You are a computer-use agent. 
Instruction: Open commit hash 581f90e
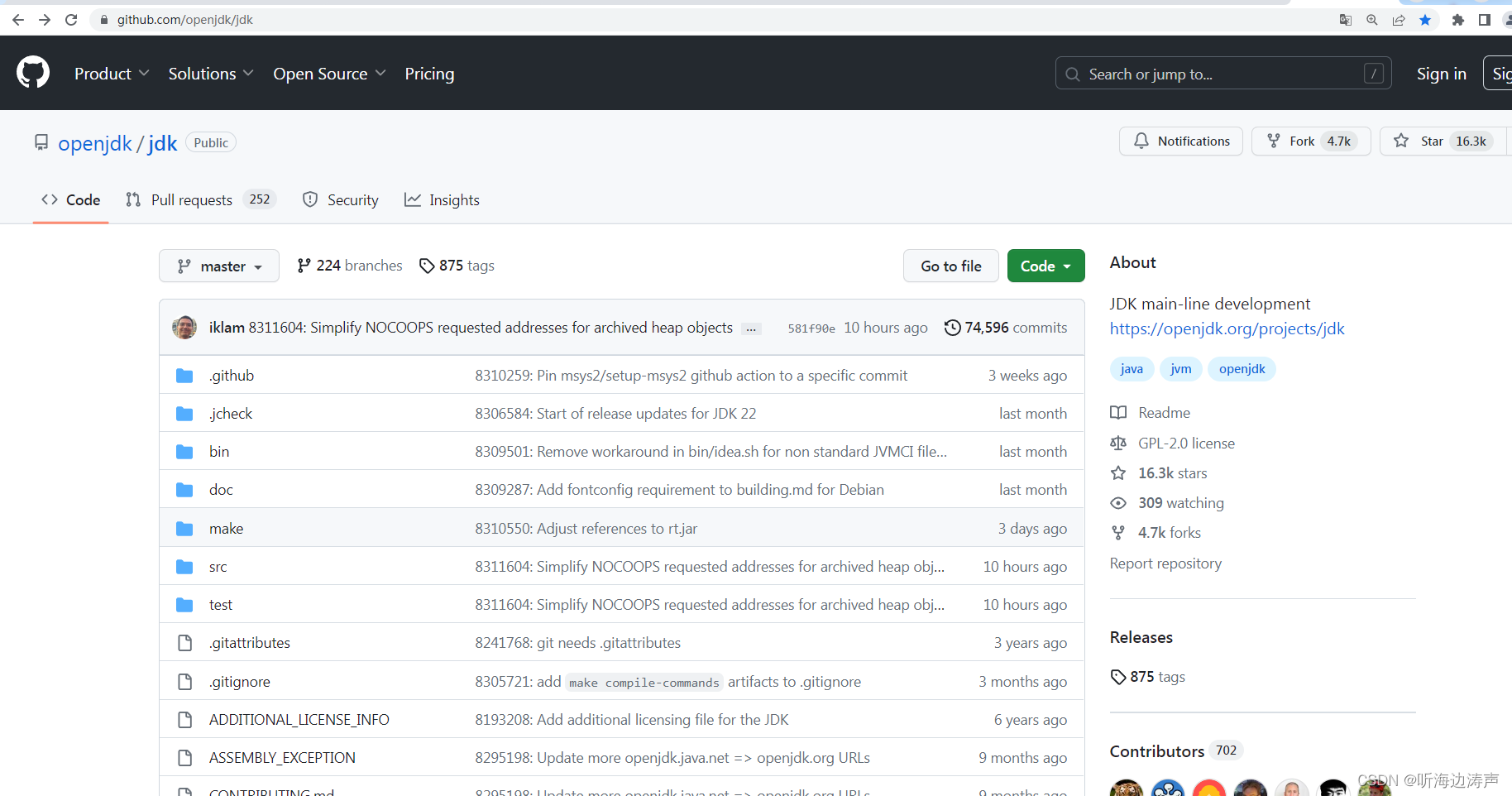(x=811, y=328)
